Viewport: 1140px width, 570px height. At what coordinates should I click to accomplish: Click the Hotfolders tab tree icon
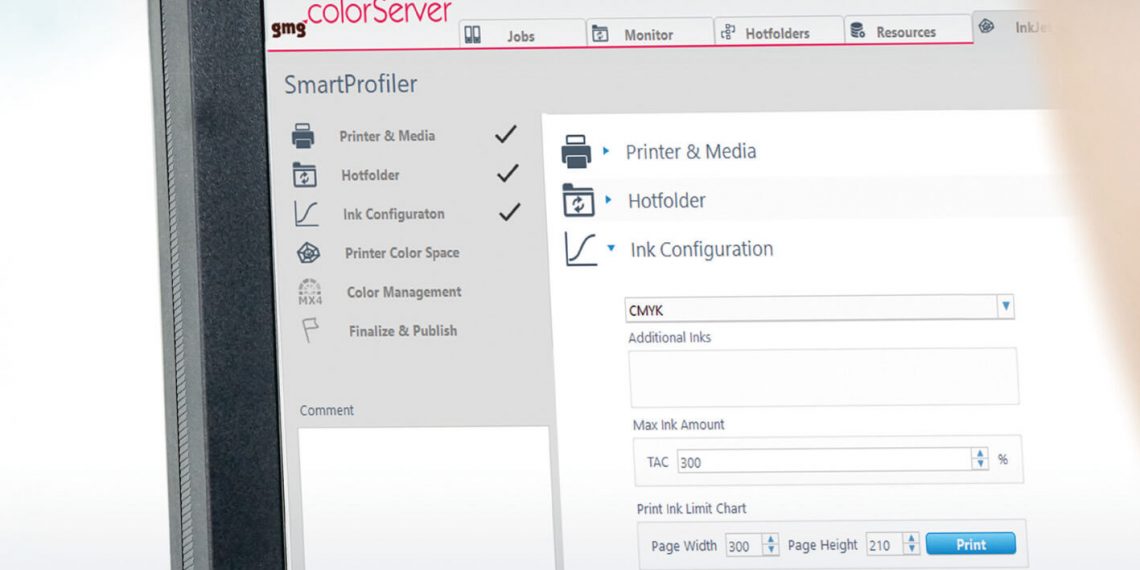pos(727,32)
